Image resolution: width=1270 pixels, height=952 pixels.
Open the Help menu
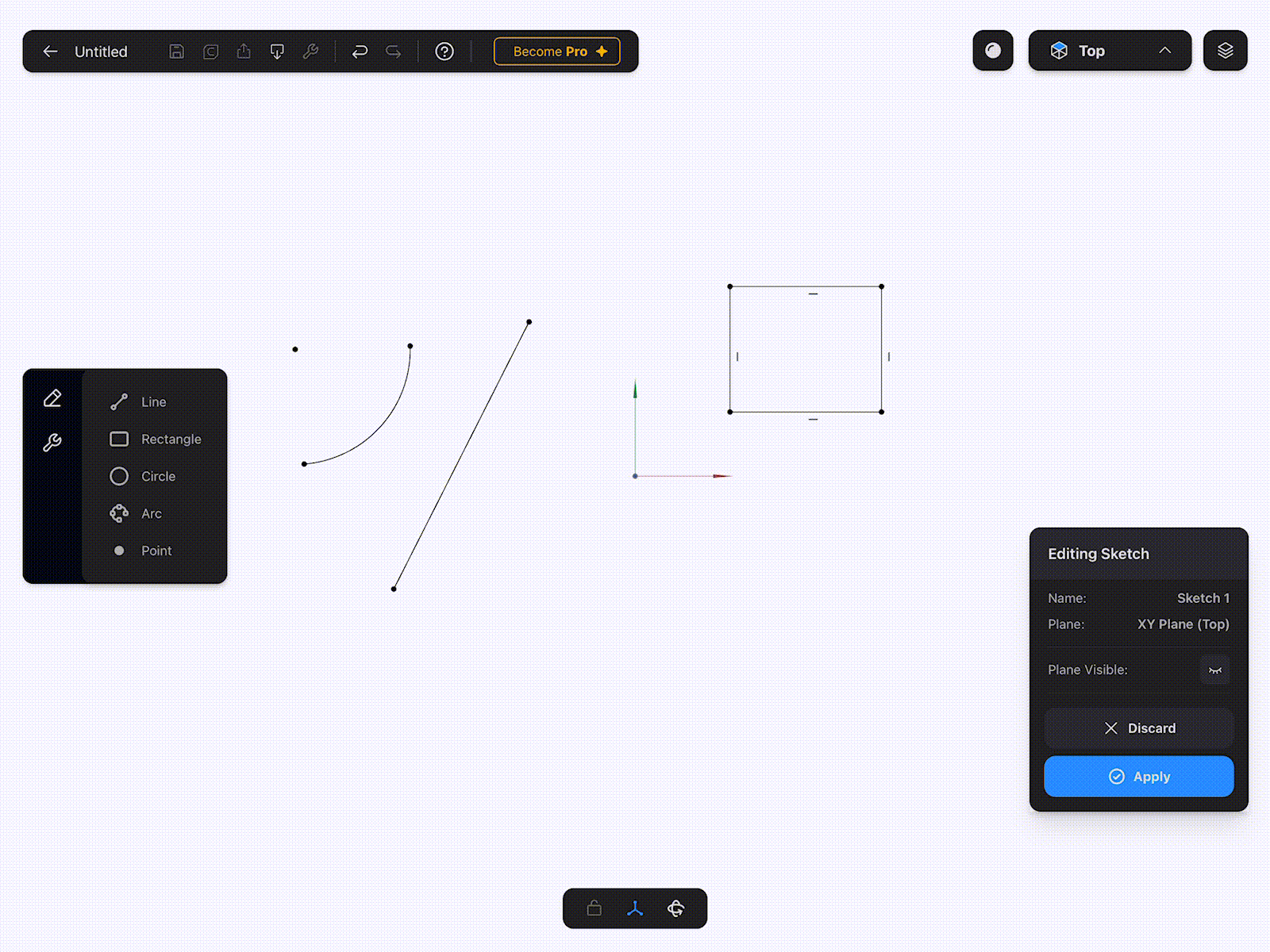click(444, 51)
